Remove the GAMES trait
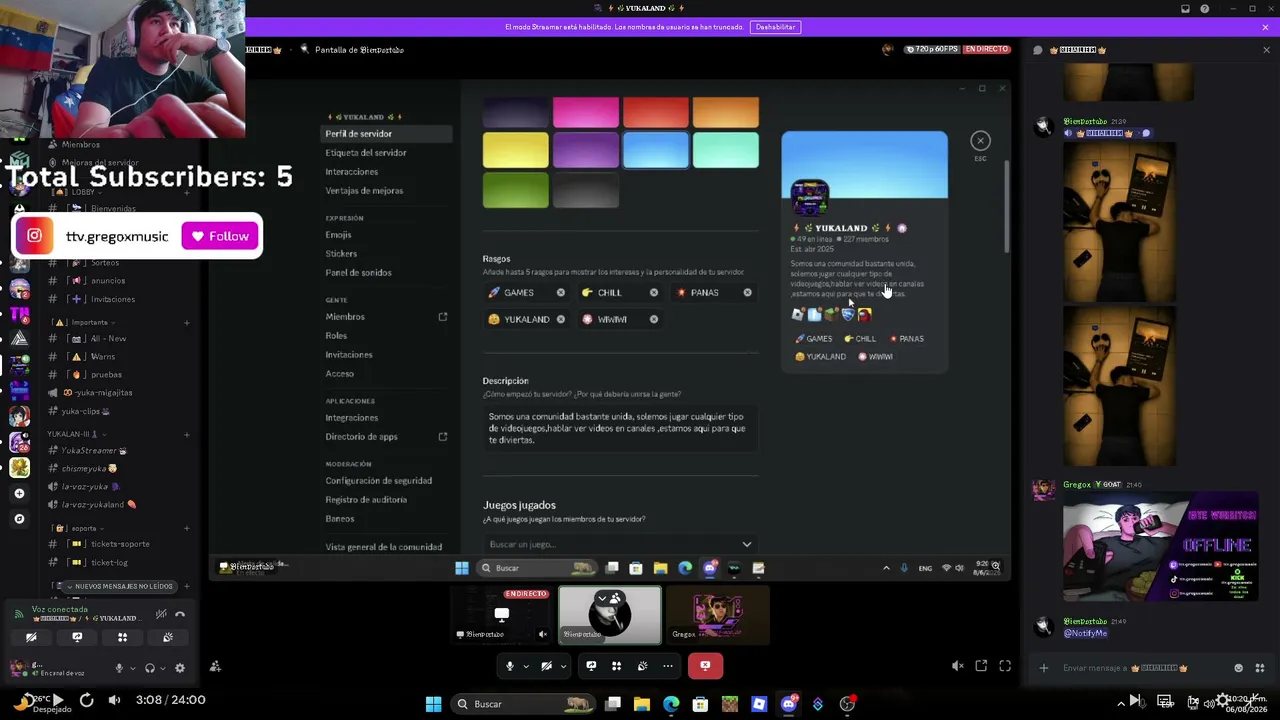 point(560,293)
